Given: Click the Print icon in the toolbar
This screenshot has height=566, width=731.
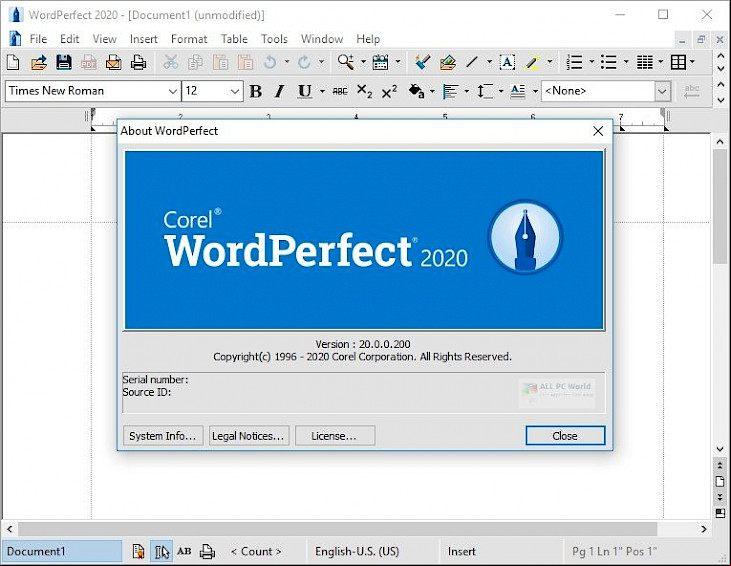Looking at the screenshot, I should click(138, 62).
